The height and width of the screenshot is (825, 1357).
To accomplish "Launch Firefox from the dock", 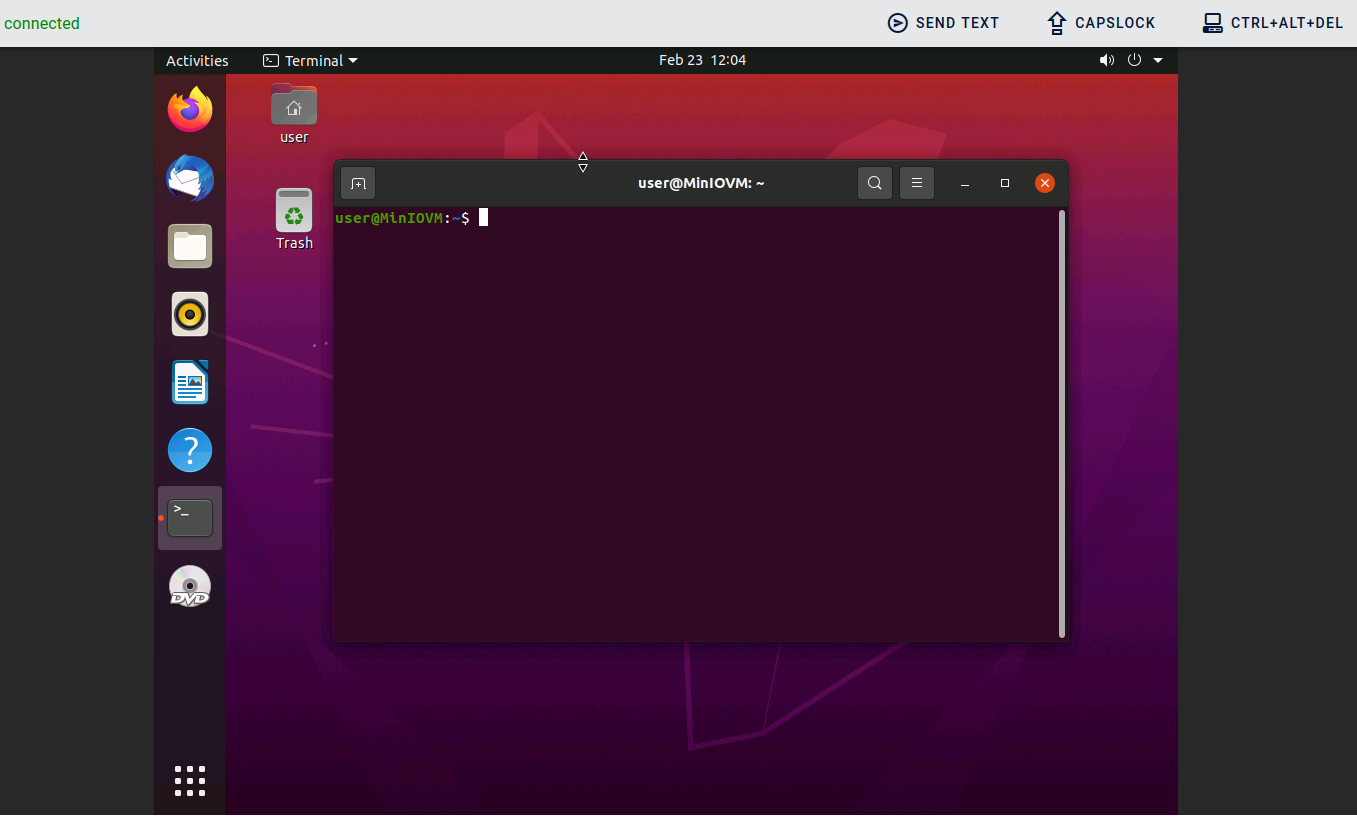I will coord(190,110).
